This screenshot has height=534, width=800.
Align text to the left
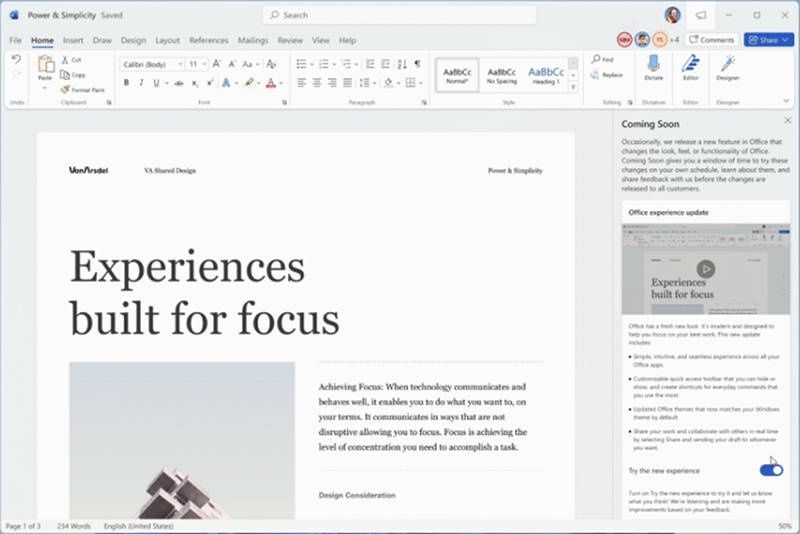[302, 83]
